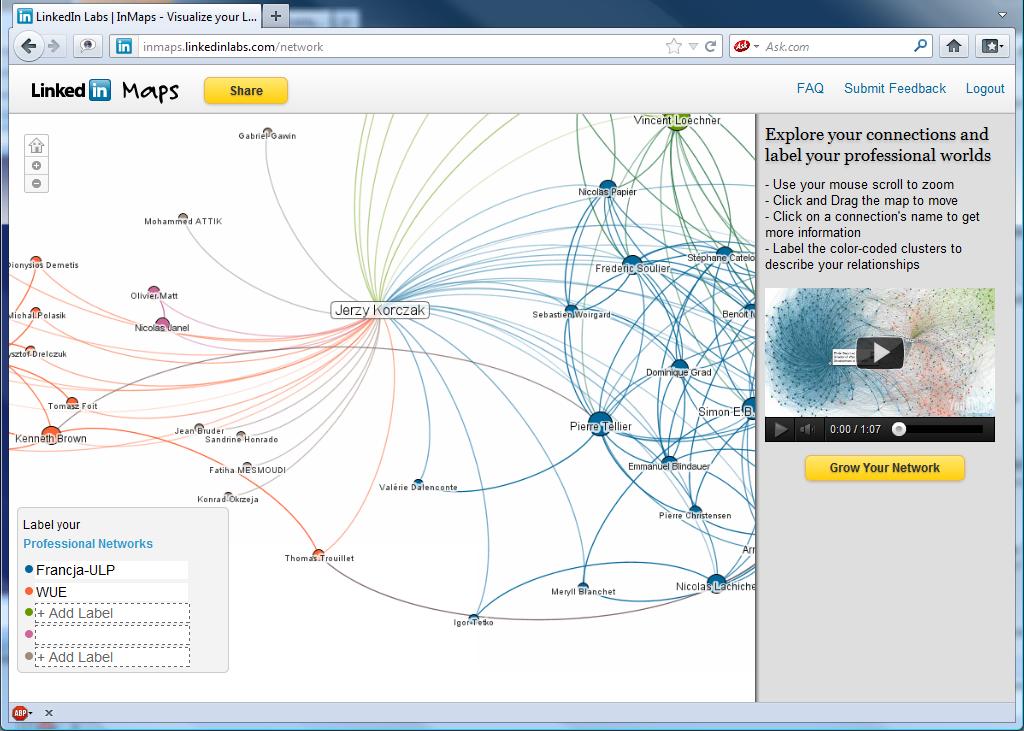Open the bookmarks menu button
Screen dimensions: 1024x731
(x=992, y=46)
